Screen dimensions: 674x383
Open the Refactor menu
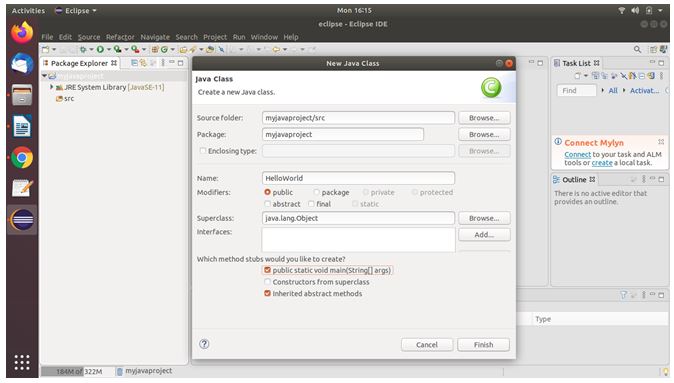tap(120, 37)
